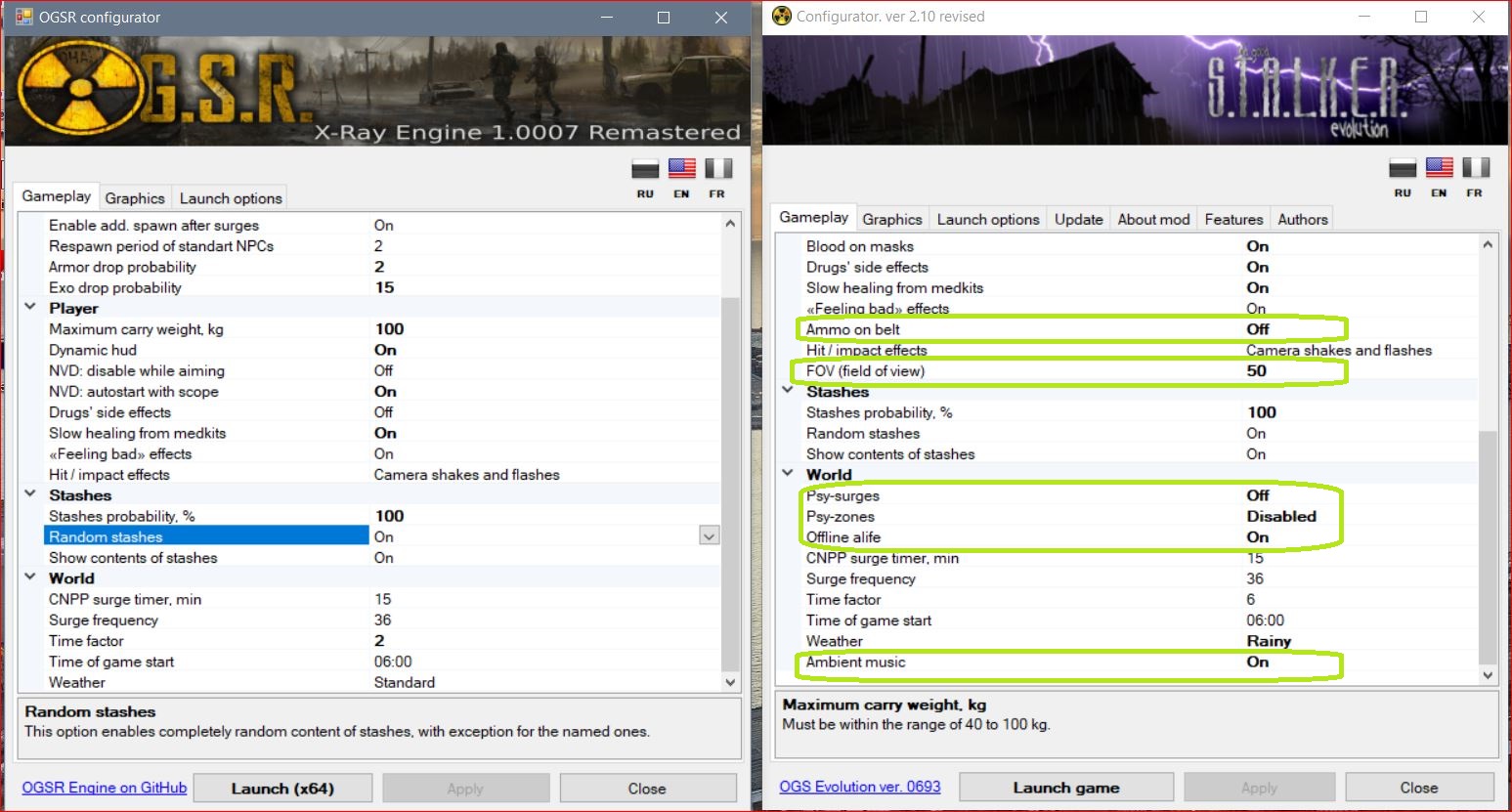Collapse the Stashes section in Configurator 2.10
Image resolution: width=1512 pixels, height=812 pixels.
point(788,390)
